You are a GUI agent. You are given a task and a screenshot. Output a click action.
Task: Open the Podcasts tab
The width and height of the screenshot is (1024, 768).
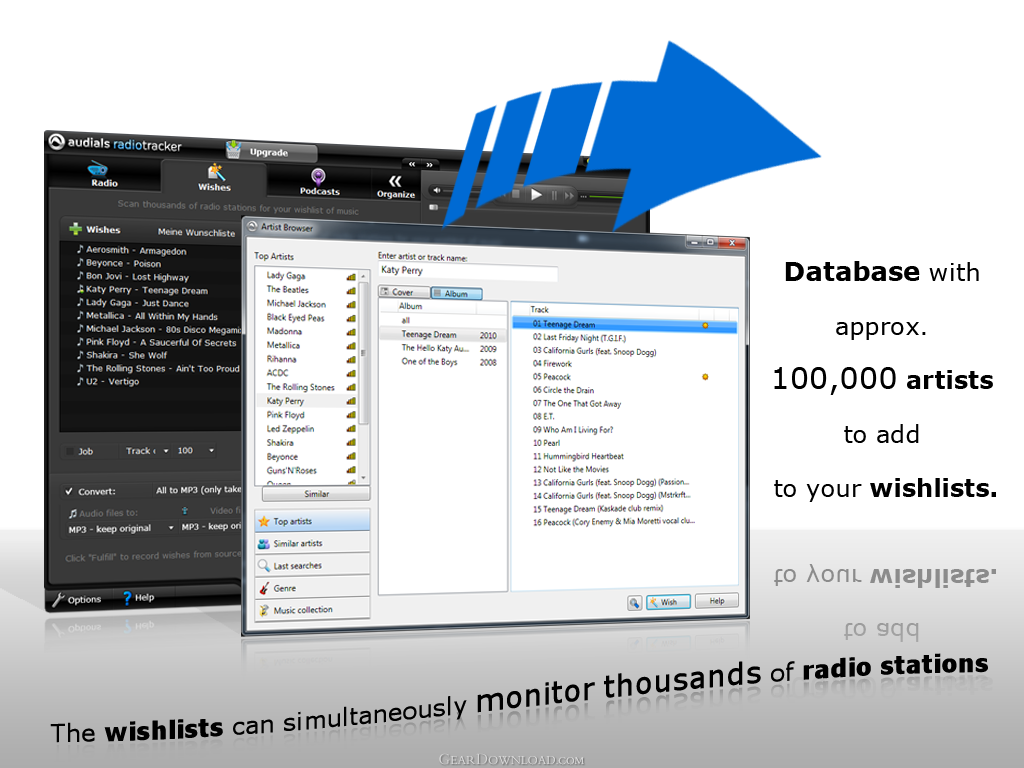point(319,182)
